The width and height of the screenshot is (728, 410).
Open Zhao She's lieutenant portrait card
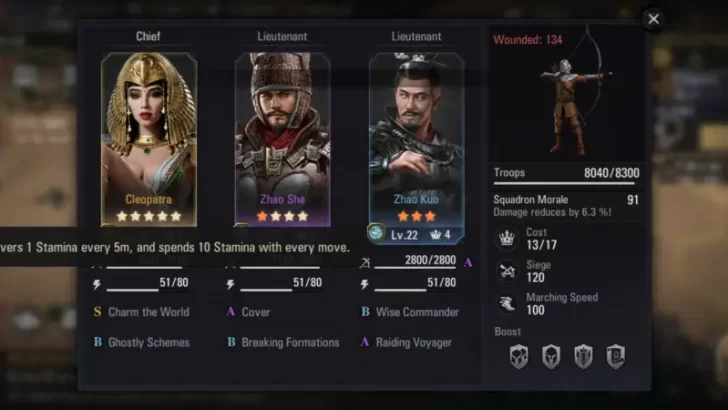tap(282, 139)
